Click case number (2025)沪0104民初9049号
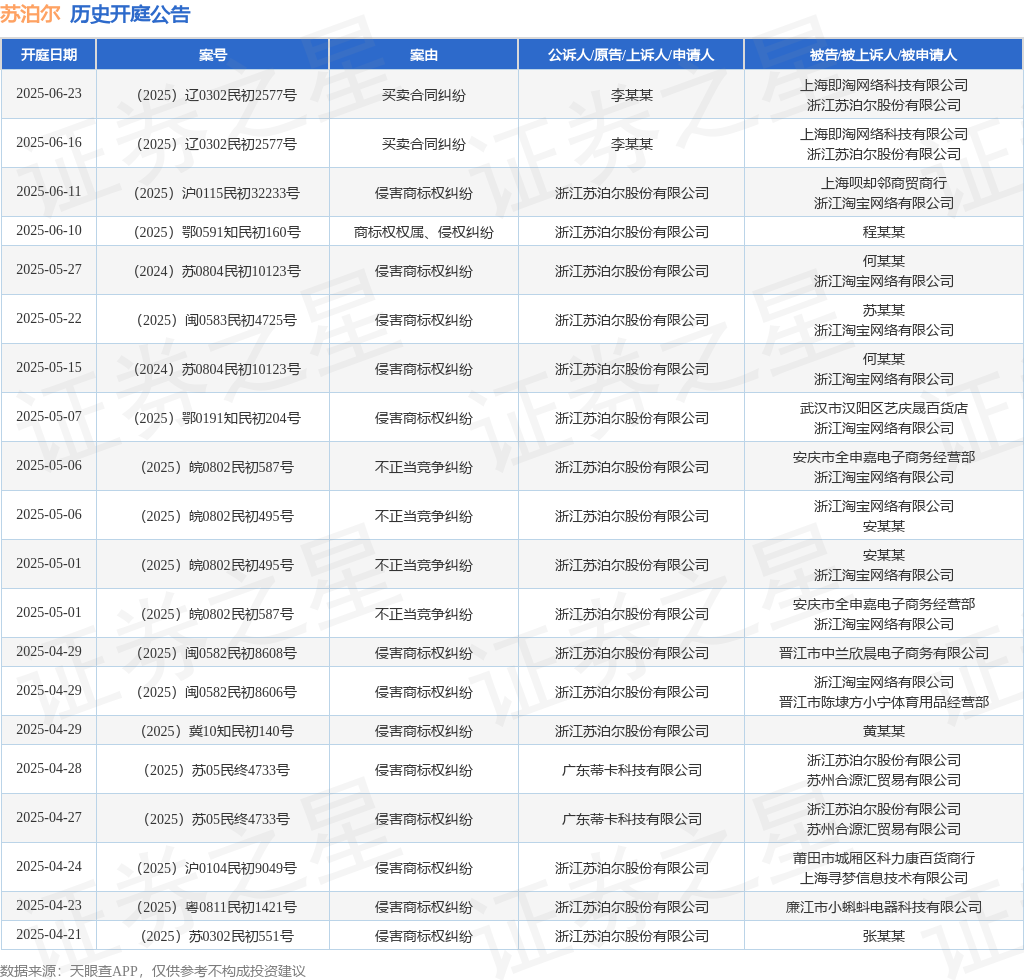The height and width of the screenshot is (980, 1024). (x=217, y=868)
